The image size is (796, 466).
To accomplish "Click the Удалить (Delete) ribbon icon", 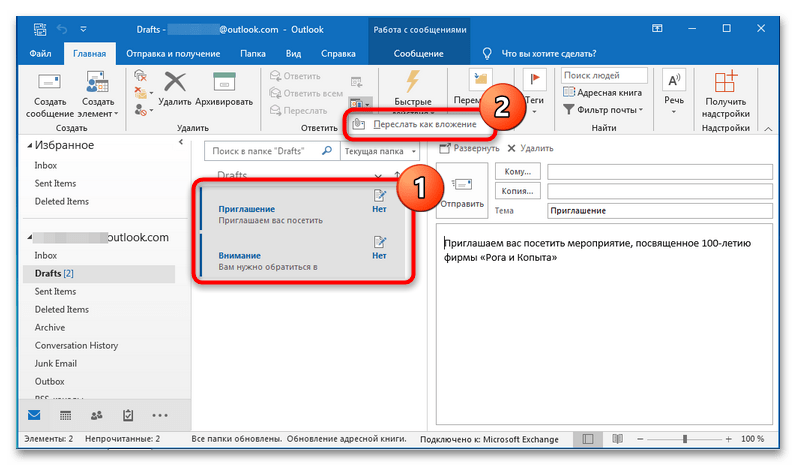I will click(x=176, y=82).
